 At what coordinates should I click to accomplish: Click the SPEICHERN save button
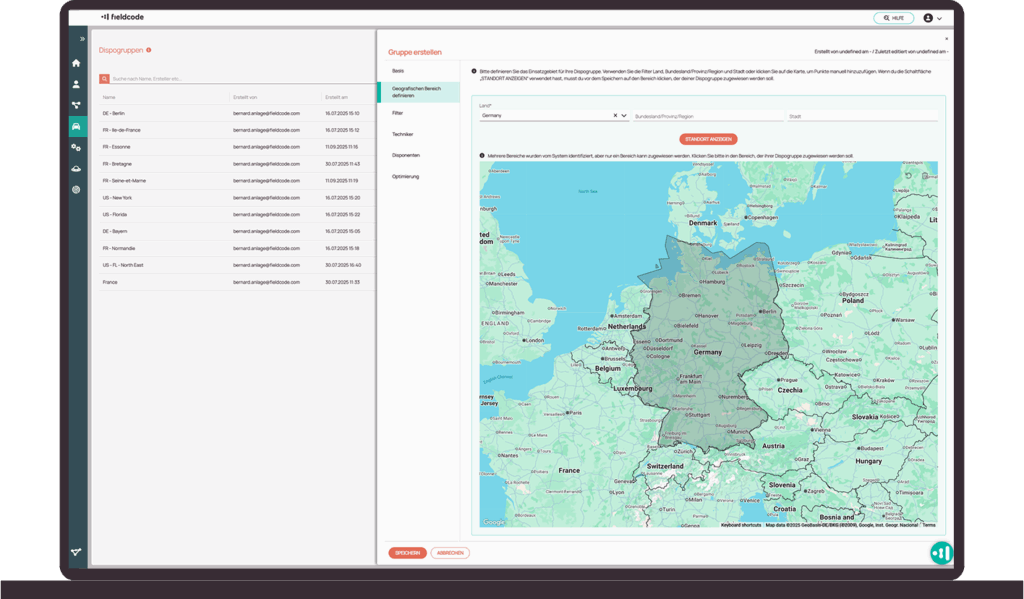tap(407, 552)
